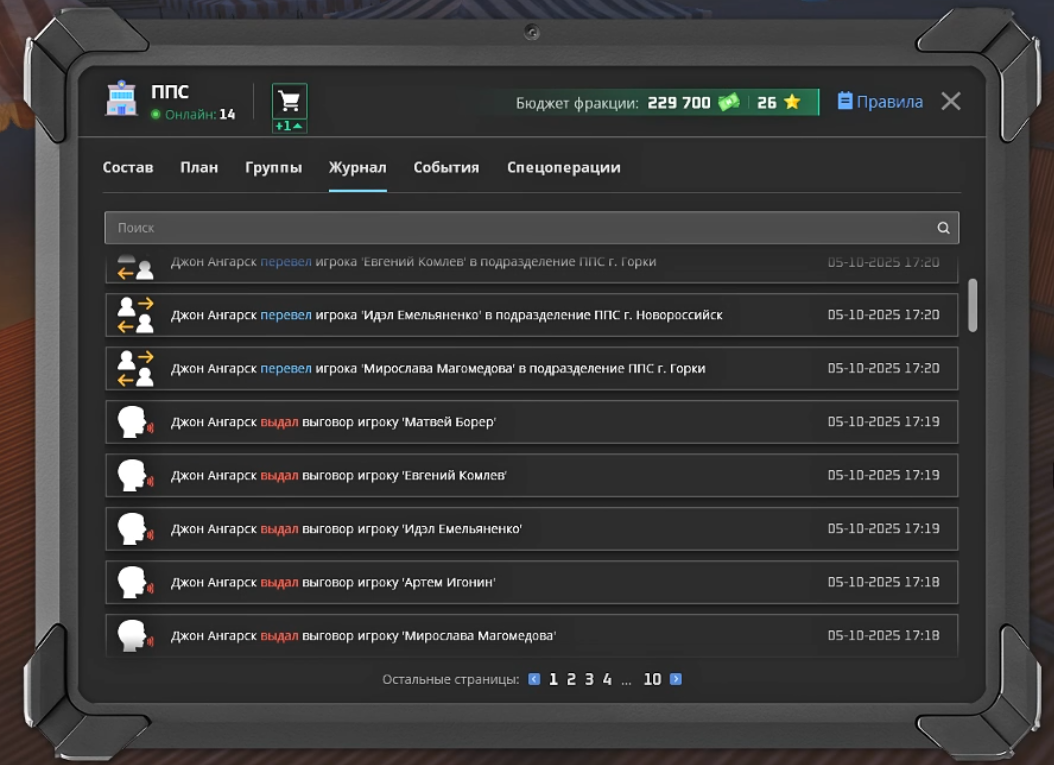Click reprimand icon for Матвей Борер entry
The height and width of the screenshot is (765, 1054).
[134, 422]
